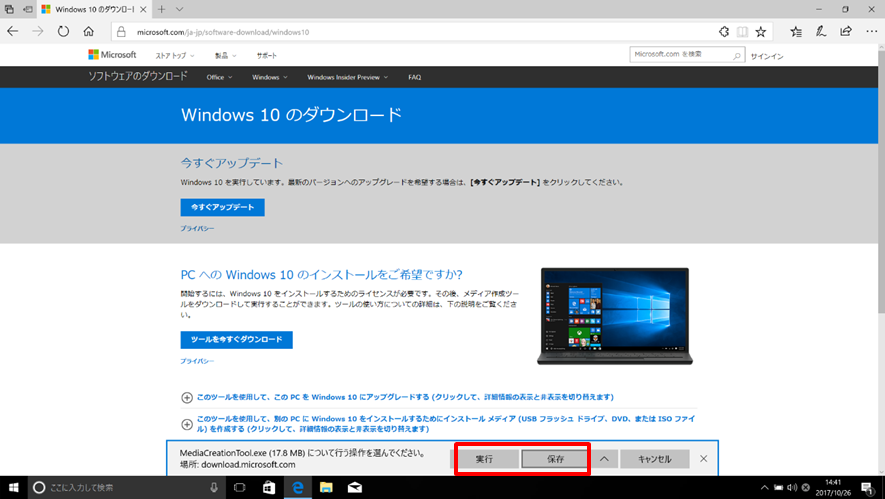The image size is (885, 499).
Task: Open the Hub favorites list icon
Action: point(796,32)
